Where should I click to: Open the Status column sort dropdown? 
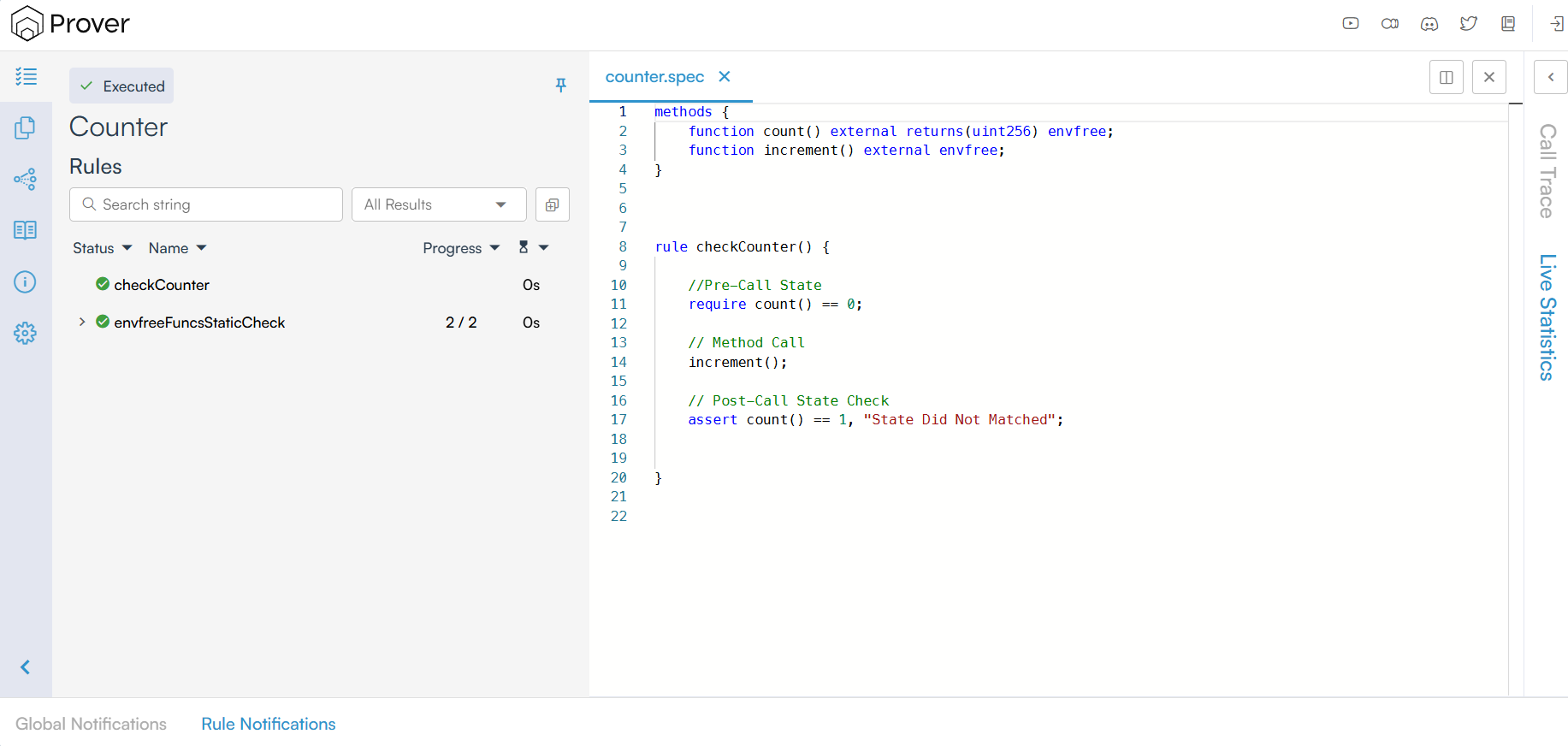[102, 248]
